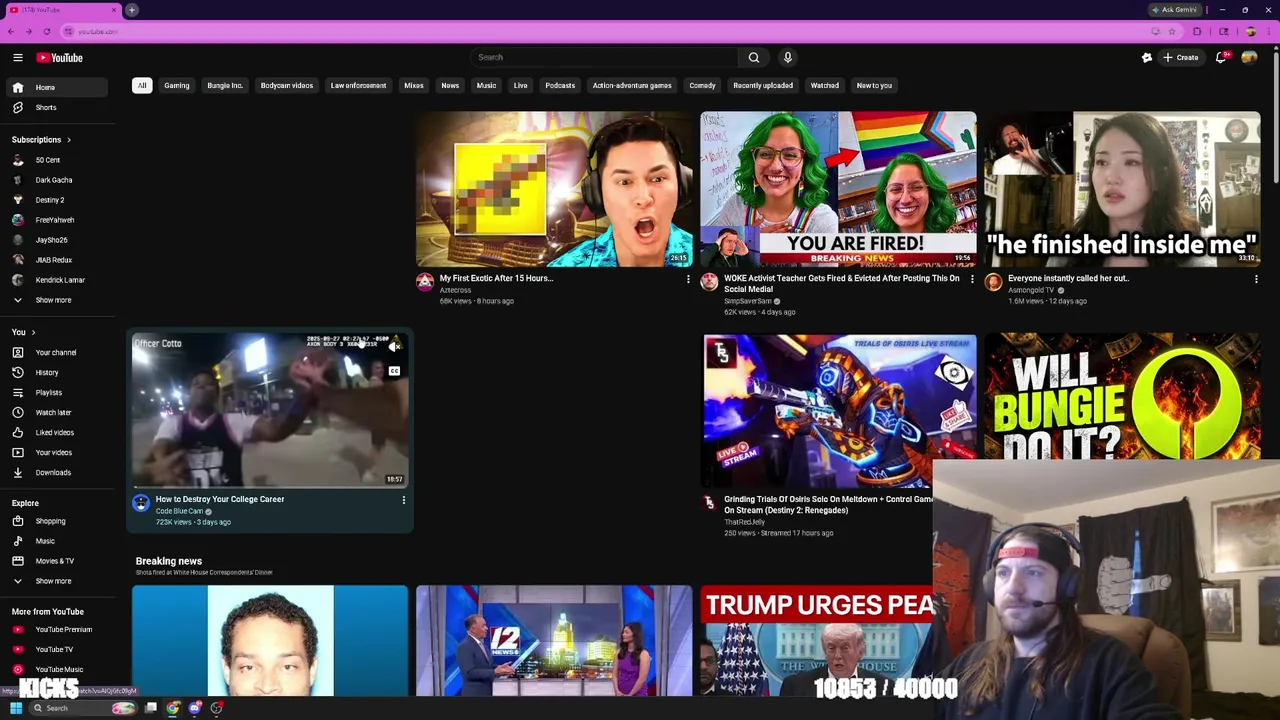Go to Shorts in the sidebar
The width and height of the screenshot is (1280, 720).
(x=58, y=107)
